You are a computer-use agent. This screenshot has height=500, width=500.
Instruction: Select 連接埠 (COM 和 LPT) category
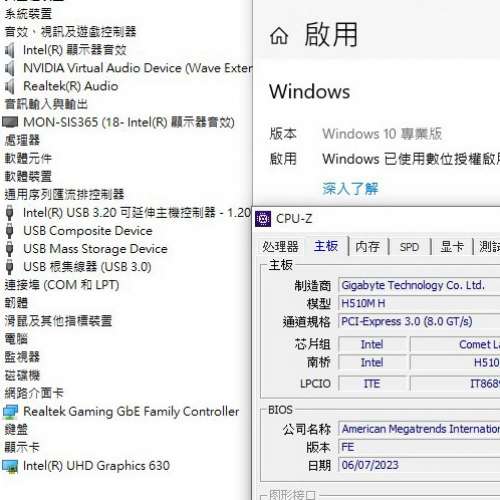pos(62,285)
